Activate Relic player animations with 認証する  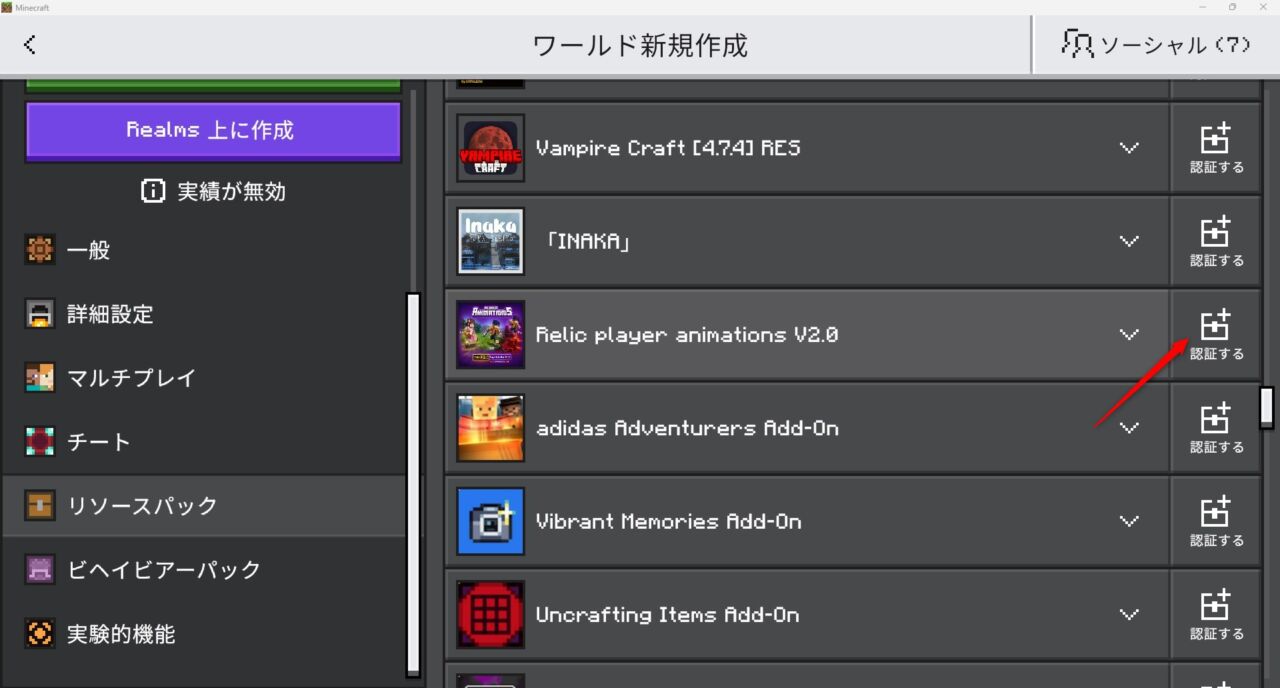[x=1216, y=334]
